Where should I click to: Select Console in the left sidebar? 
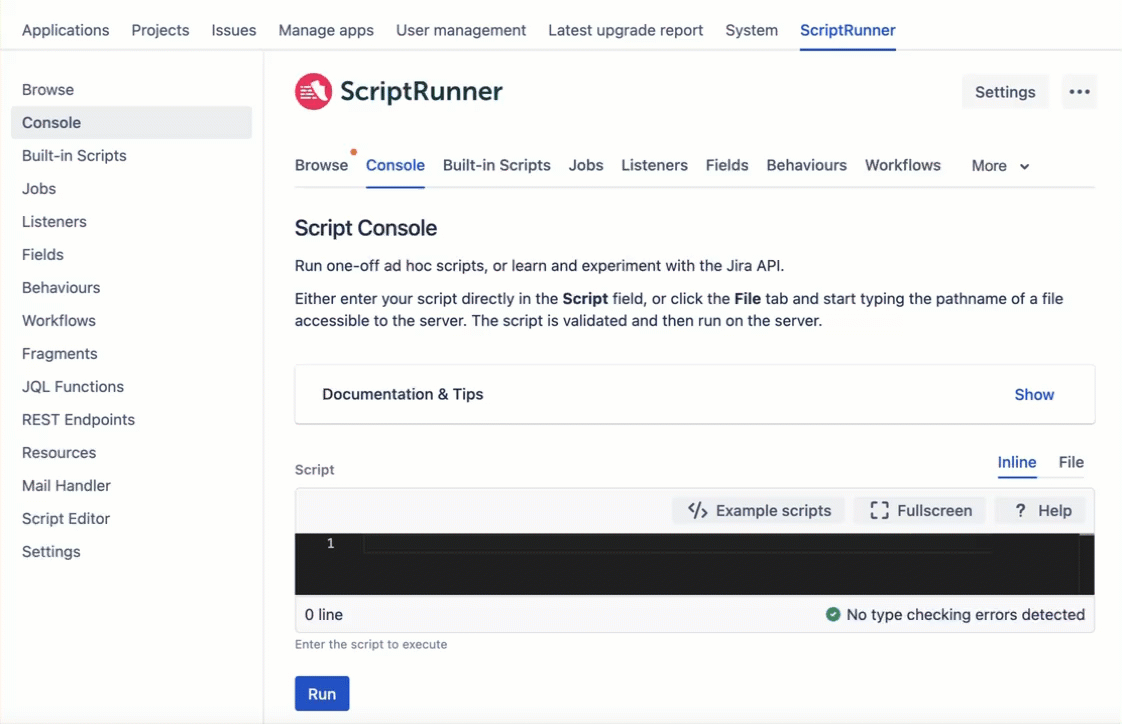(132, 122)
